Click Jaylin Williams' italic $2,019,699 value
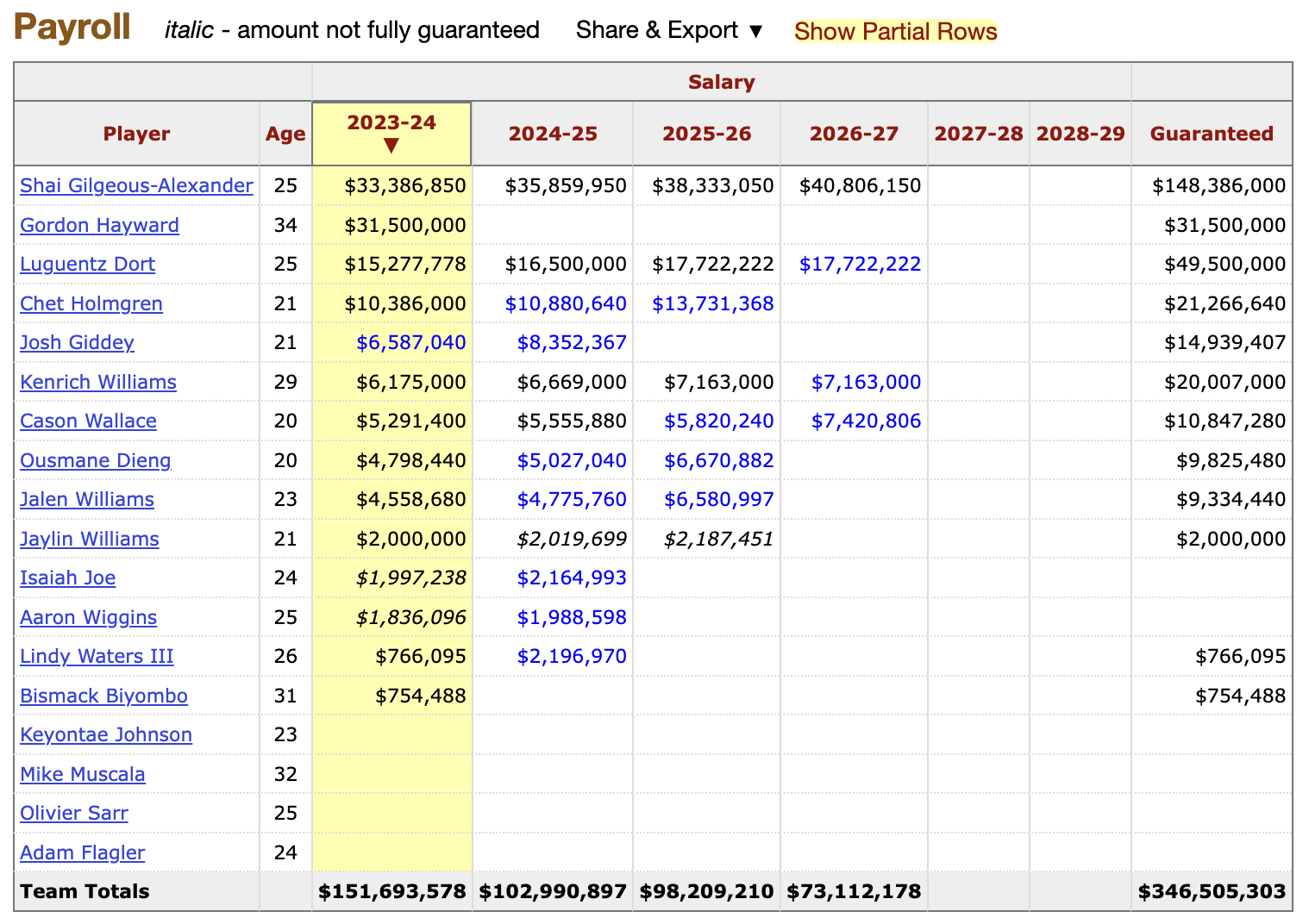 pos(572,539)
